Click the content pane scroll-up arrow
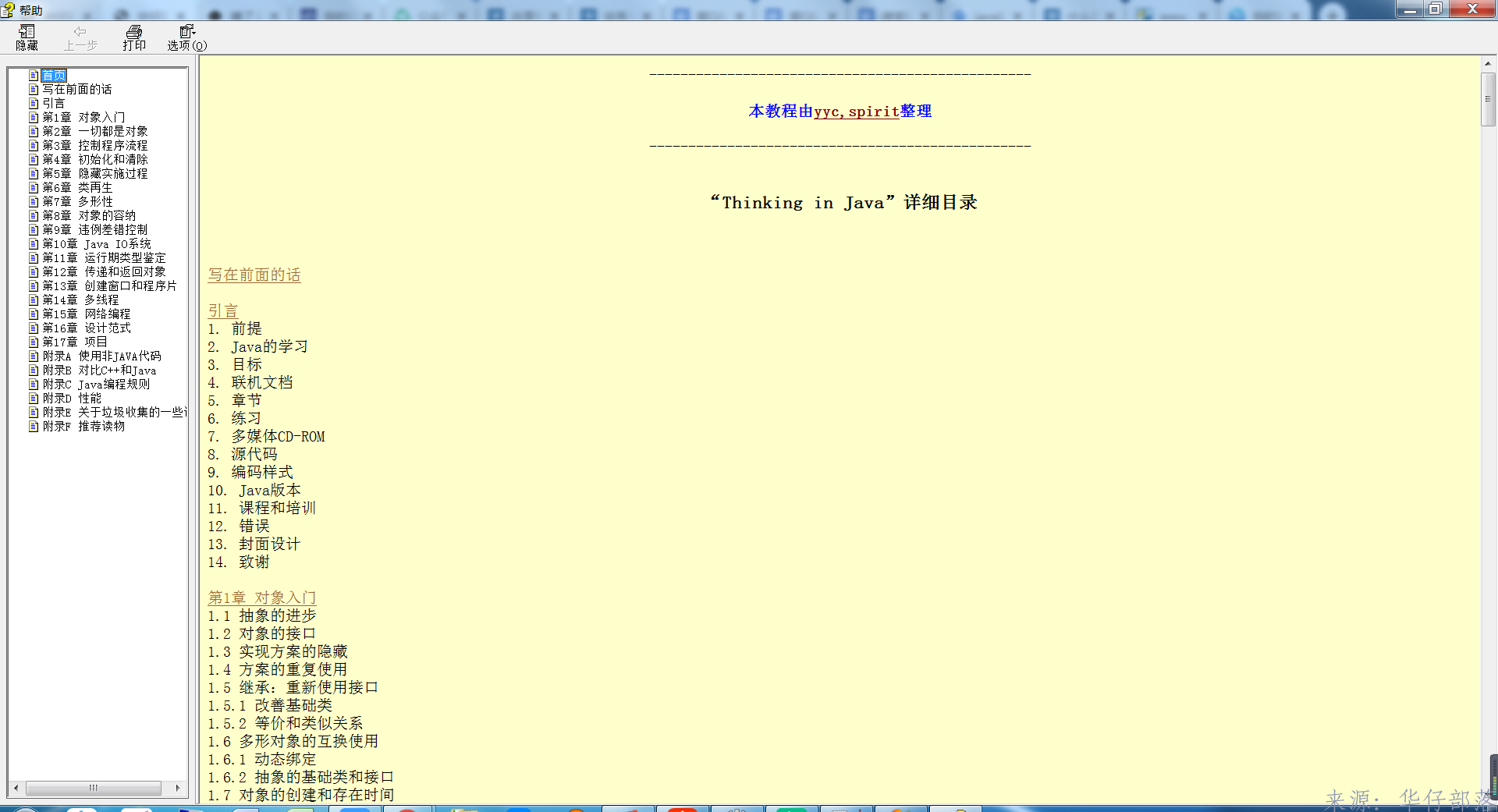Screen dimensions: 1498x812 (1488, 64)
